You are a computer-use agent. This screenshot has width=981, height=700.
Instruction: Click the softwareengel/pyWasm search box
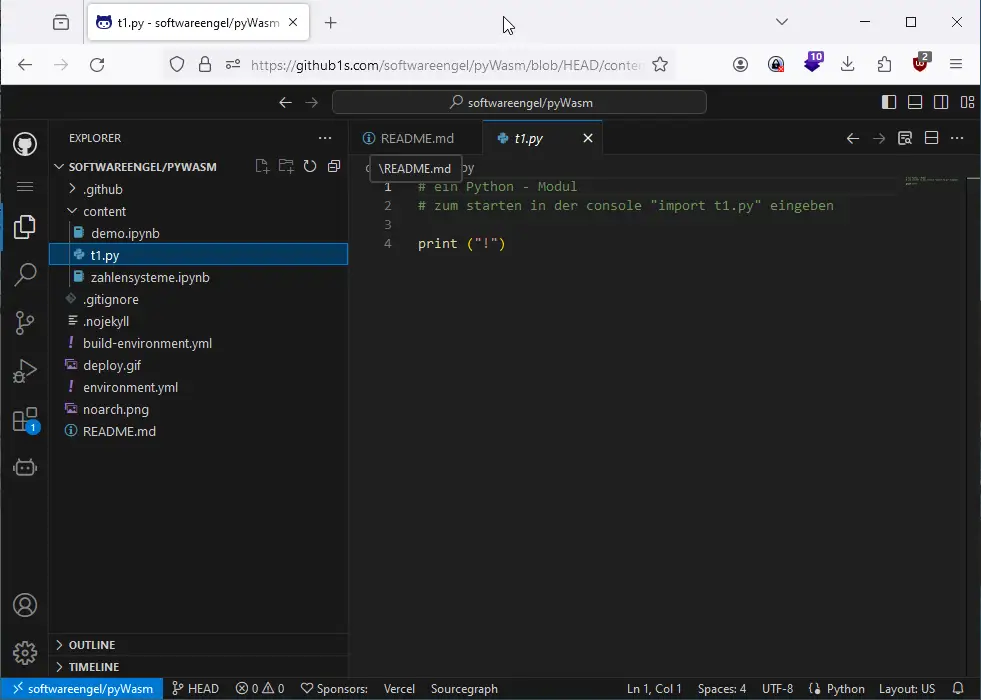click(x=519, y=102)
